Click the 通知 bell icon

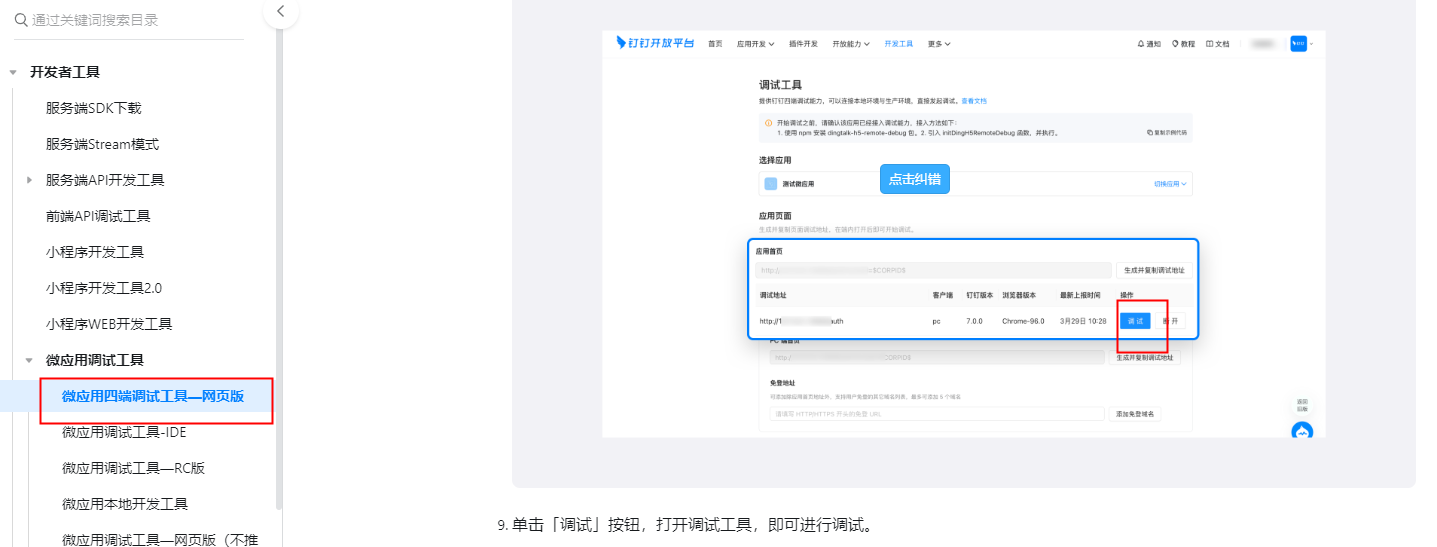[1141, 44]
